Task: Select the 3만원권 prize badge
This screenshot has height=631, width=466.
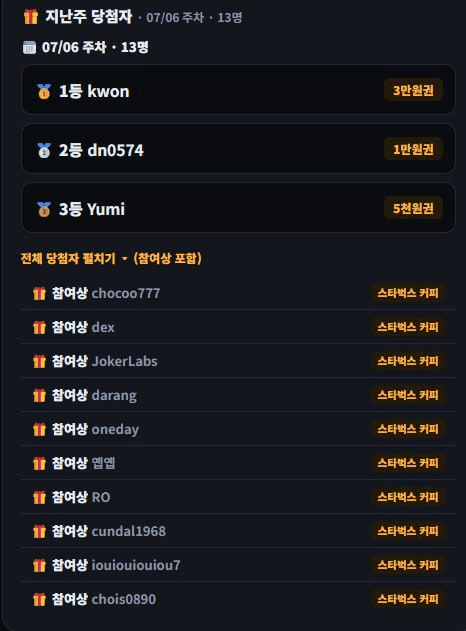Action: pyautogui.click(x=413, y=90)
